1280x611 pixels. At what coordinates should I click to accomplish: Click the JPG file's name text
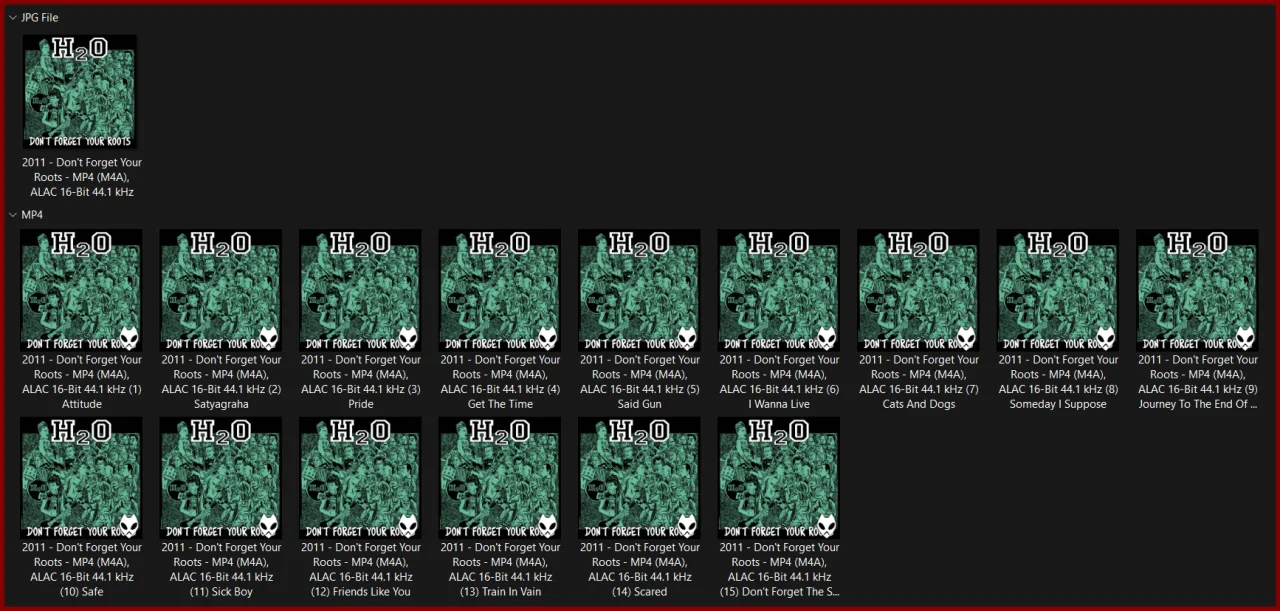[x=81, y=177]
